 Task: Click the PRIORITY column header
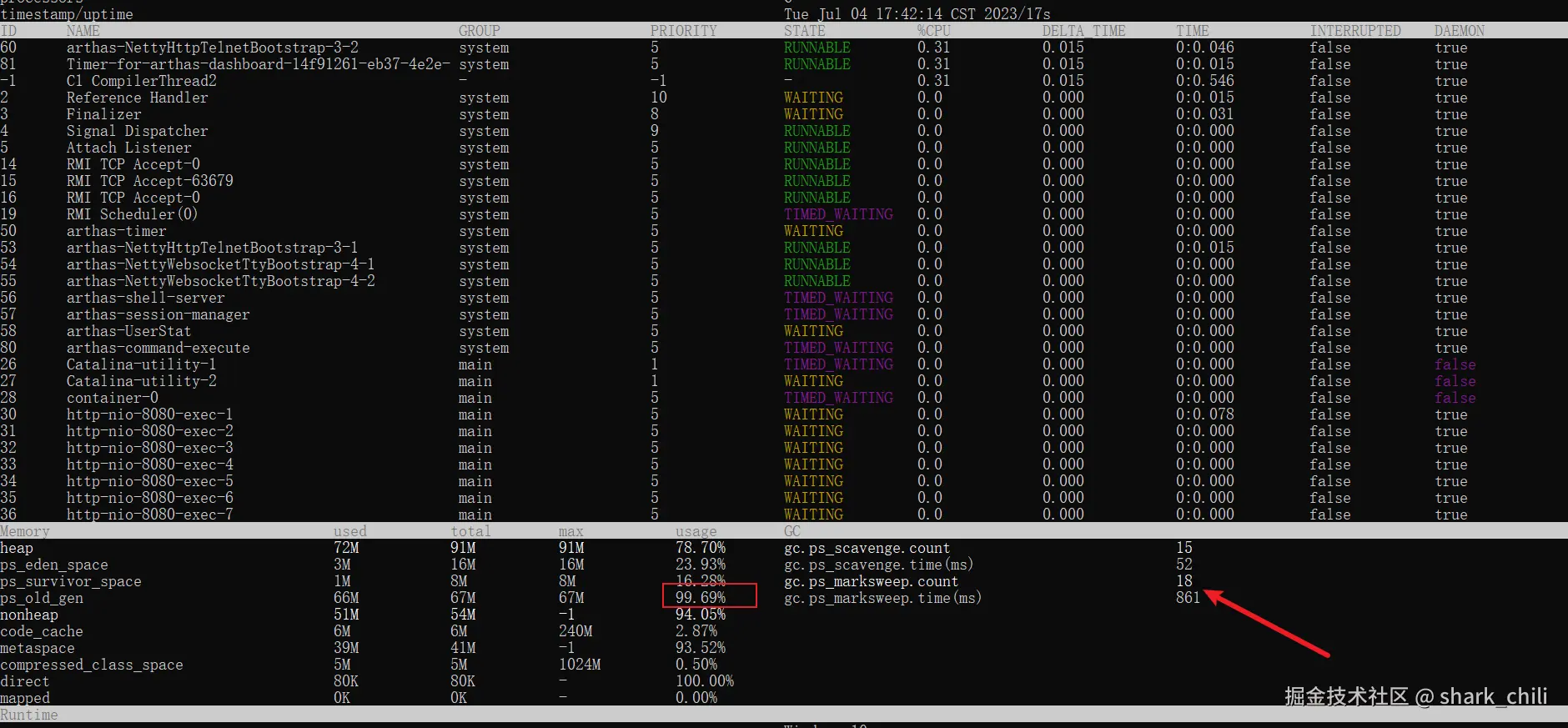pyautogui.click(x=684, y=31)
